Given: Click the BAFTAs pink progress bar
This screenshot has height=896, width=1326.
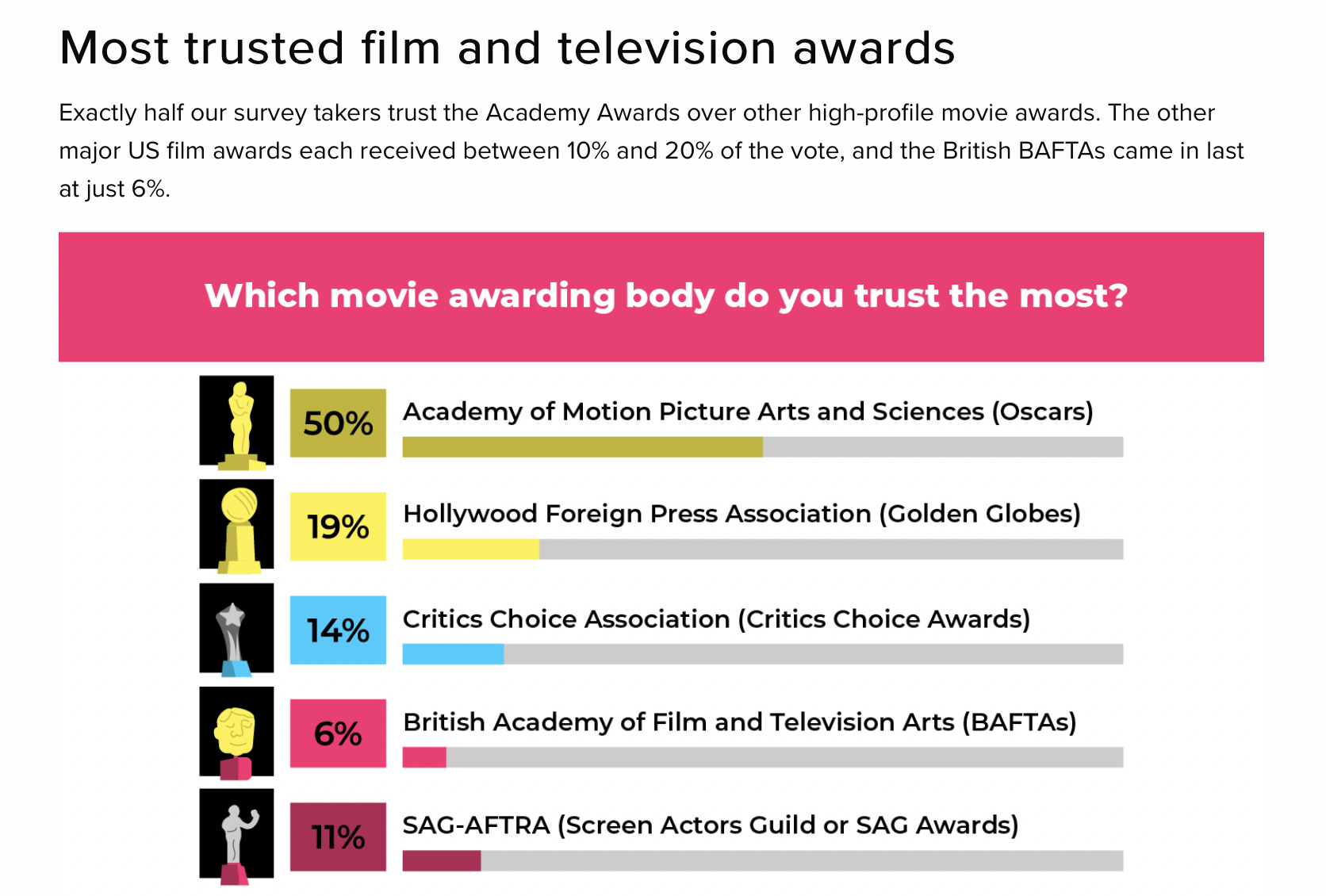Looking at the screenshot, I should 424,757.
